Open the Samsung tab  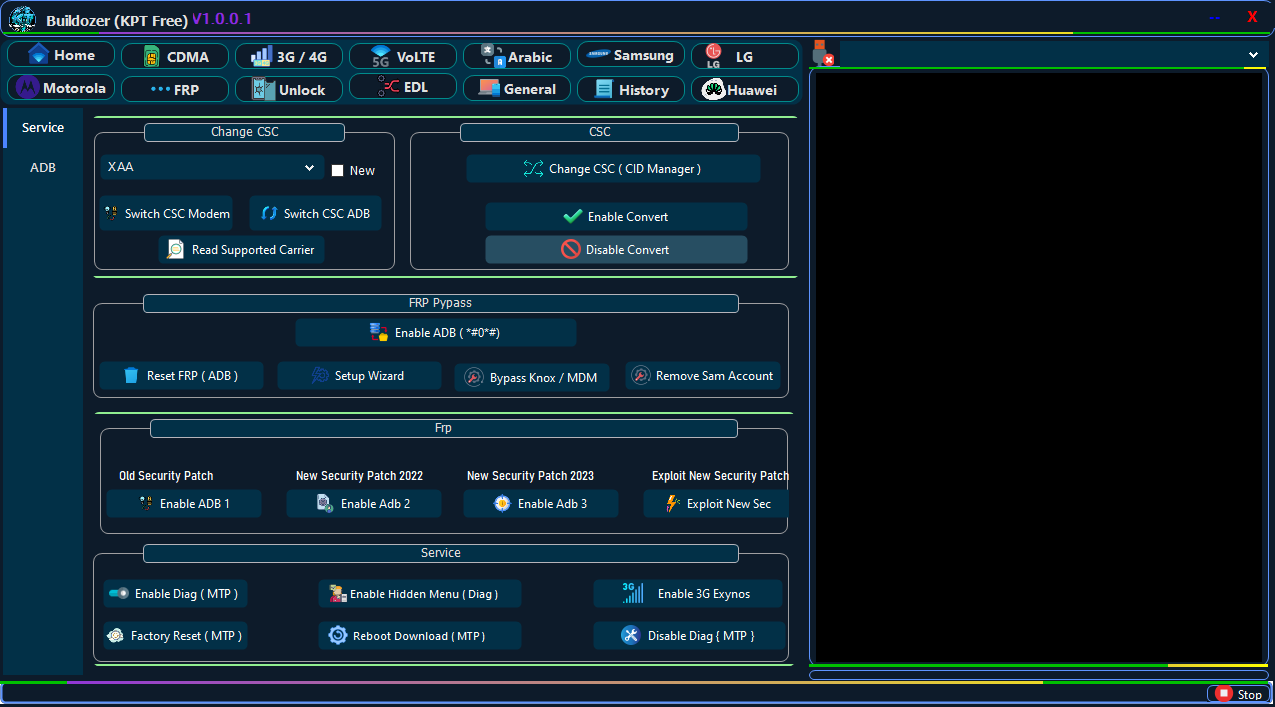[630, 56]
